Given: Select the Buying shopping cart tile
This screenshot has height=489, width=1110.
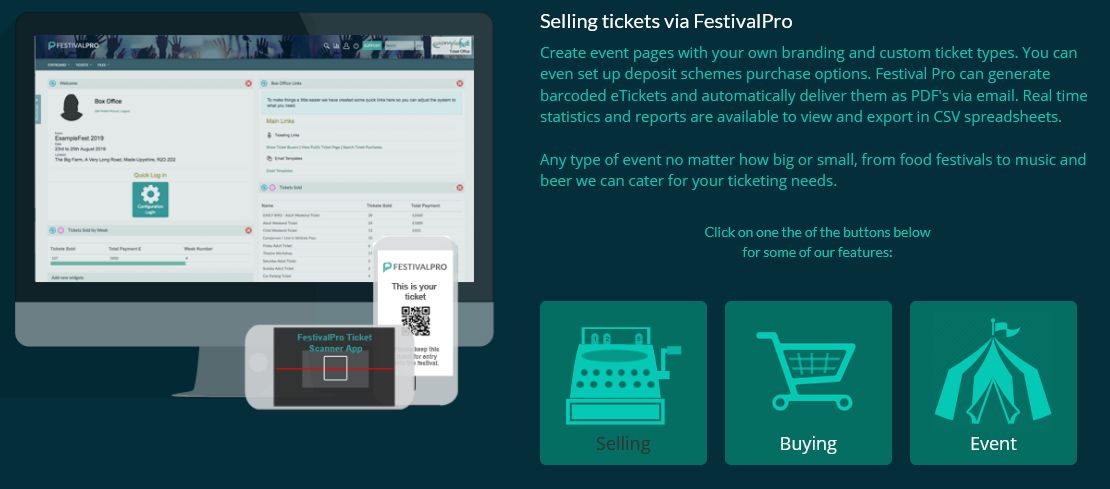Looking at the screenshot, I should click(808, 383).
